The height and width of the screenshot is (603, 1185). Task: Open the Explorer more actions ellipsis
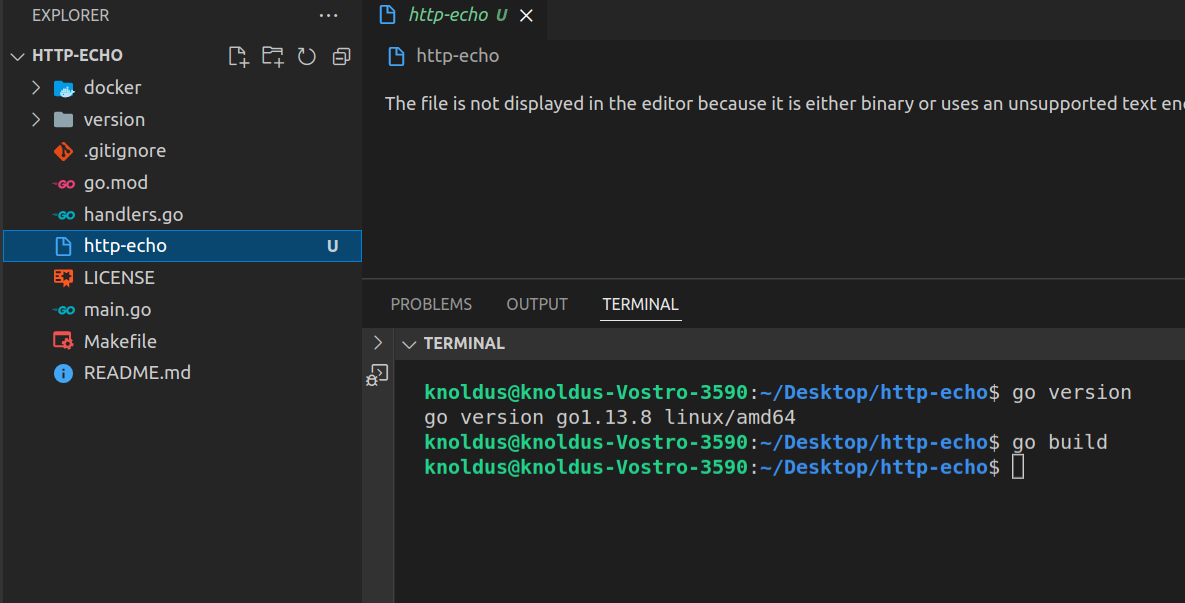[x=328, y=16]
